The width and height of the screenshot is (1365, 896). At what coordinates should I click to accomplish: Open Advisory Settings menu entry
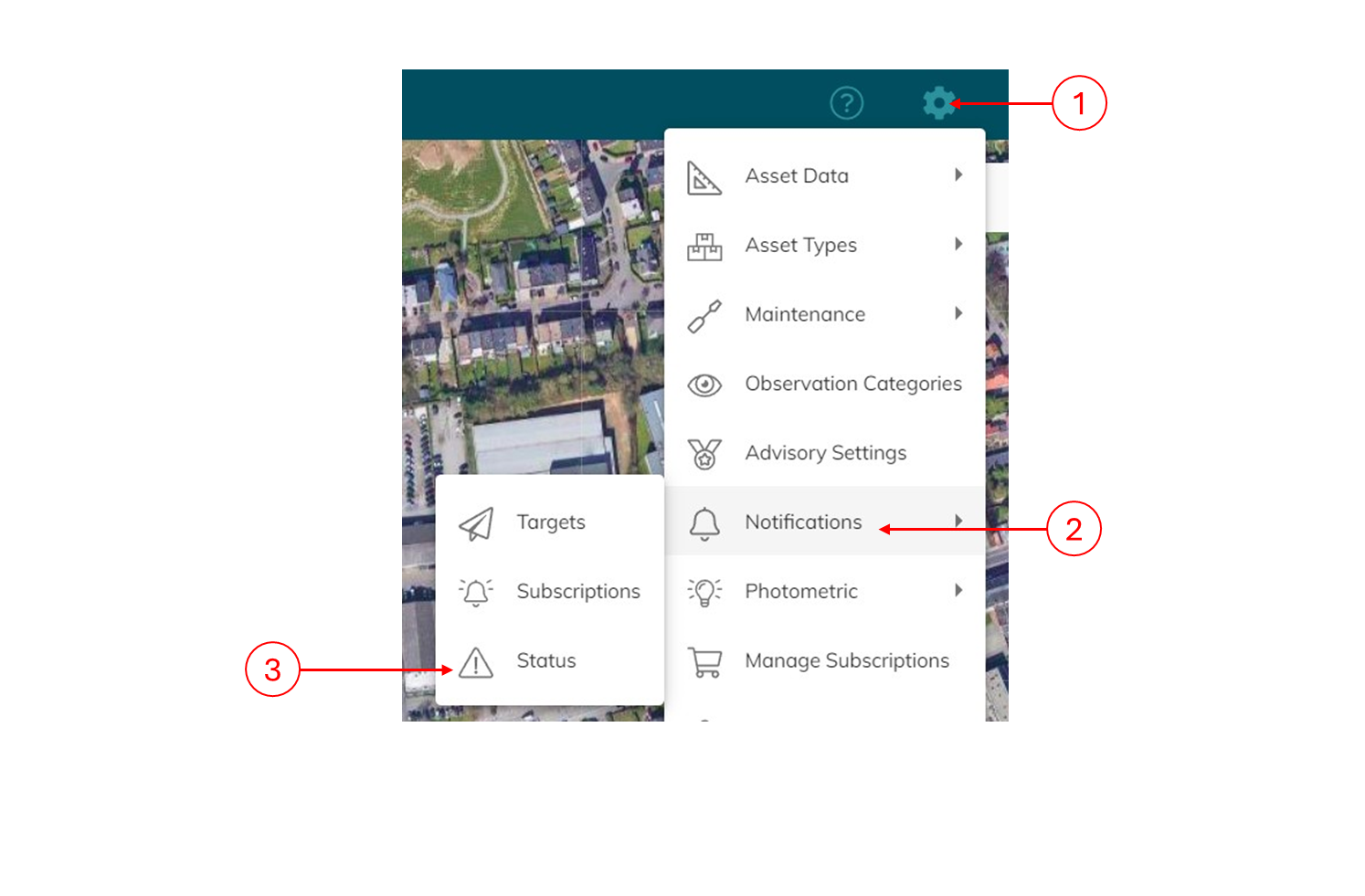tap(825, 453)
